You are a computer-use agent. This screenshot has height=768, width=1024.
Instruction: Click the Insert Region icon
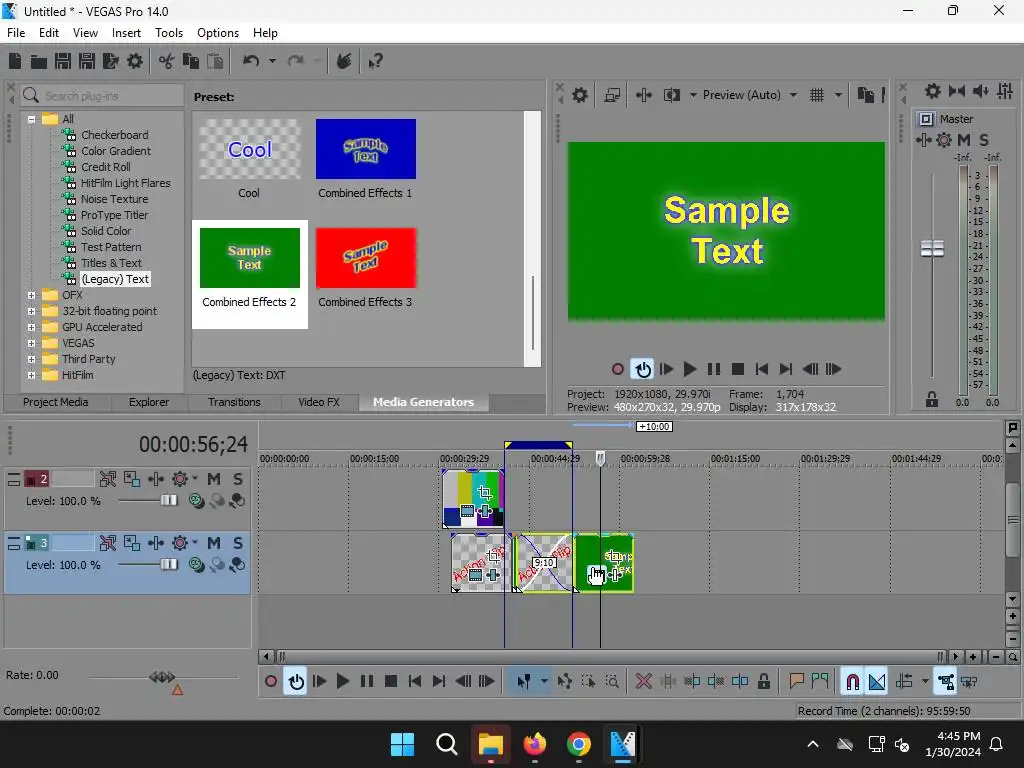tap(820, 682)
